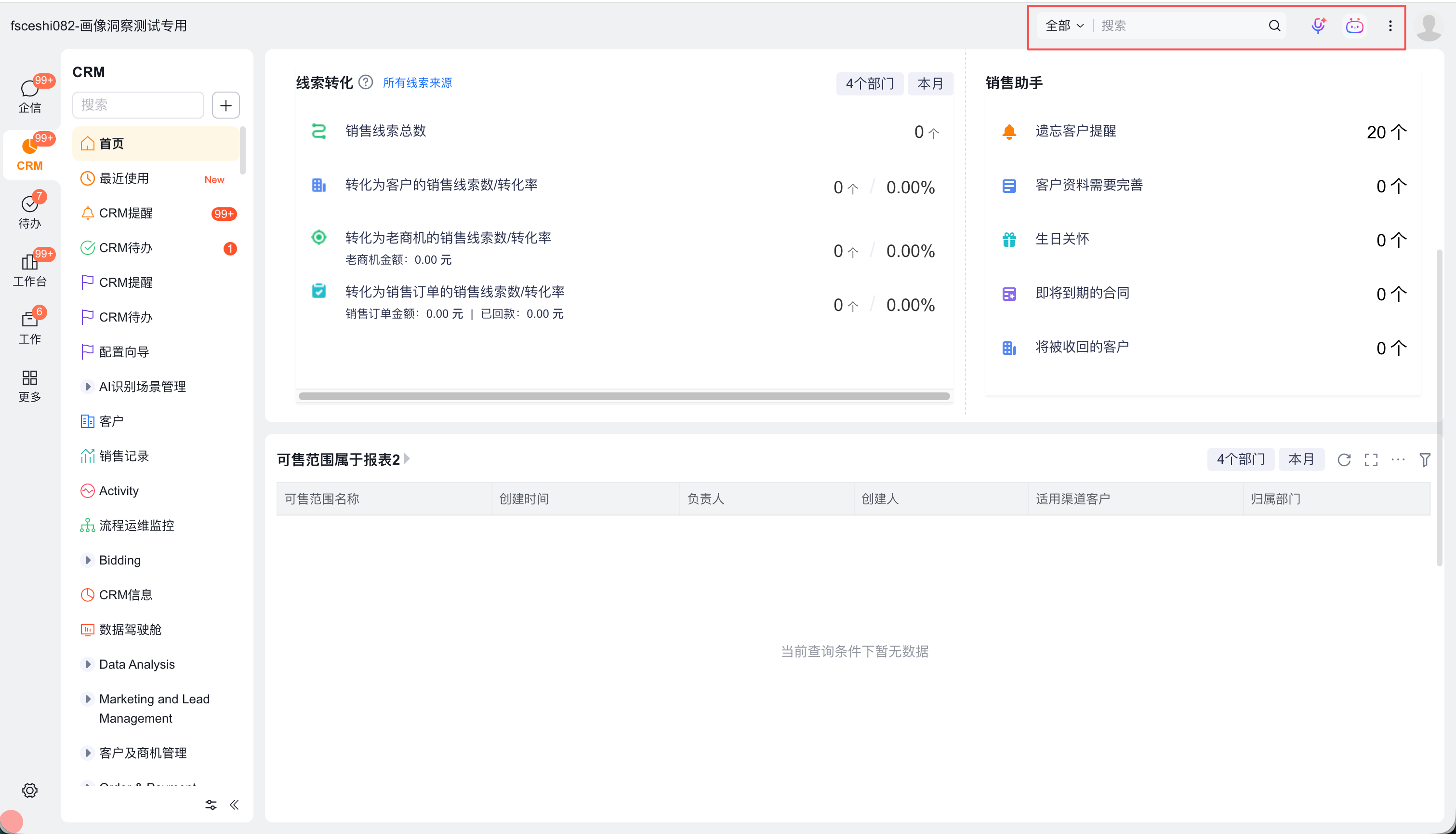Switch to the 工作台 module
This screenshot has height=834, width=1456.
(30, 269)
